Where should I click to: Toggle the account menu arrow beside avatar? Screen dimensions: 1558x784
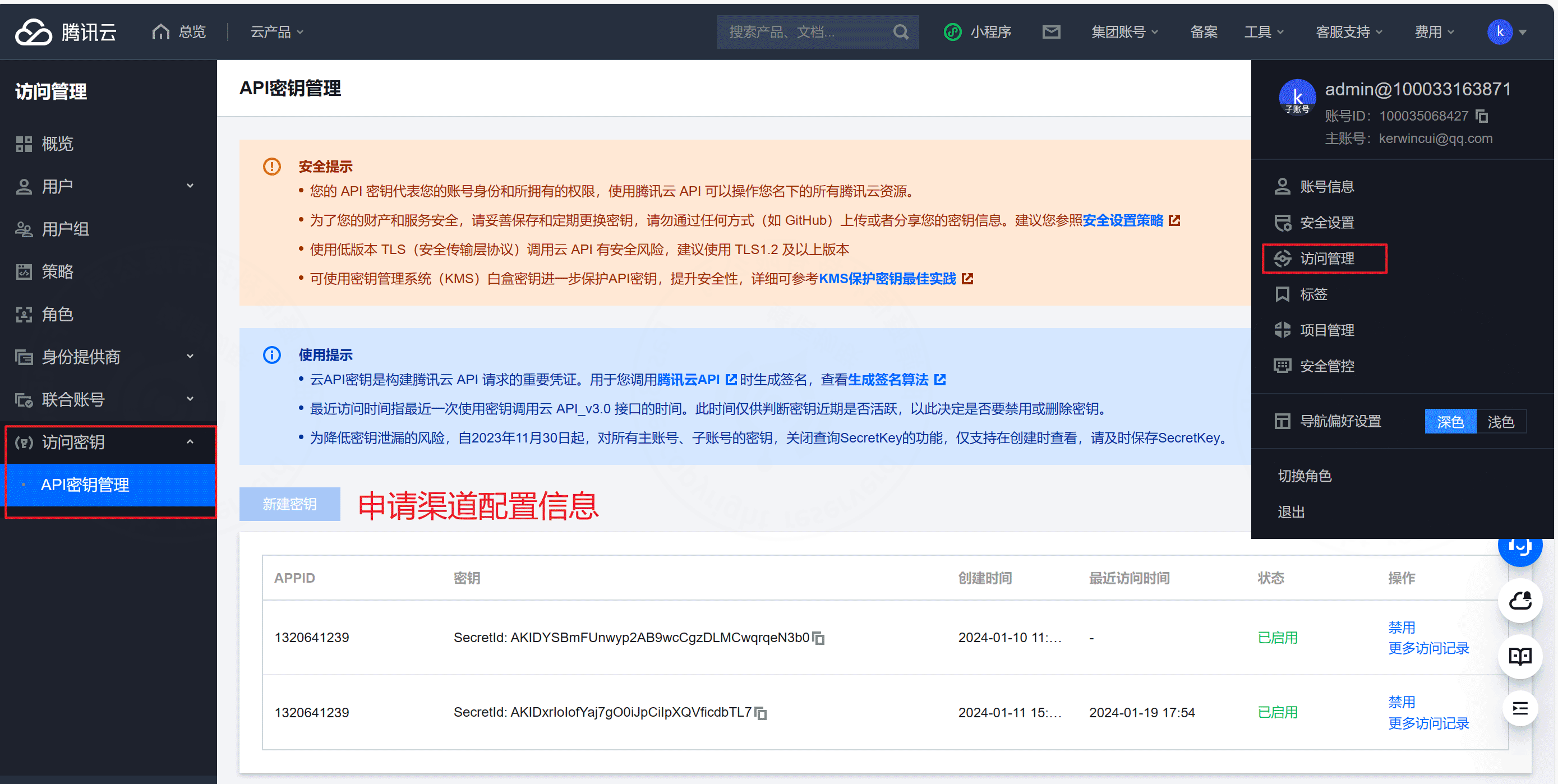(x=1522, y=32)
